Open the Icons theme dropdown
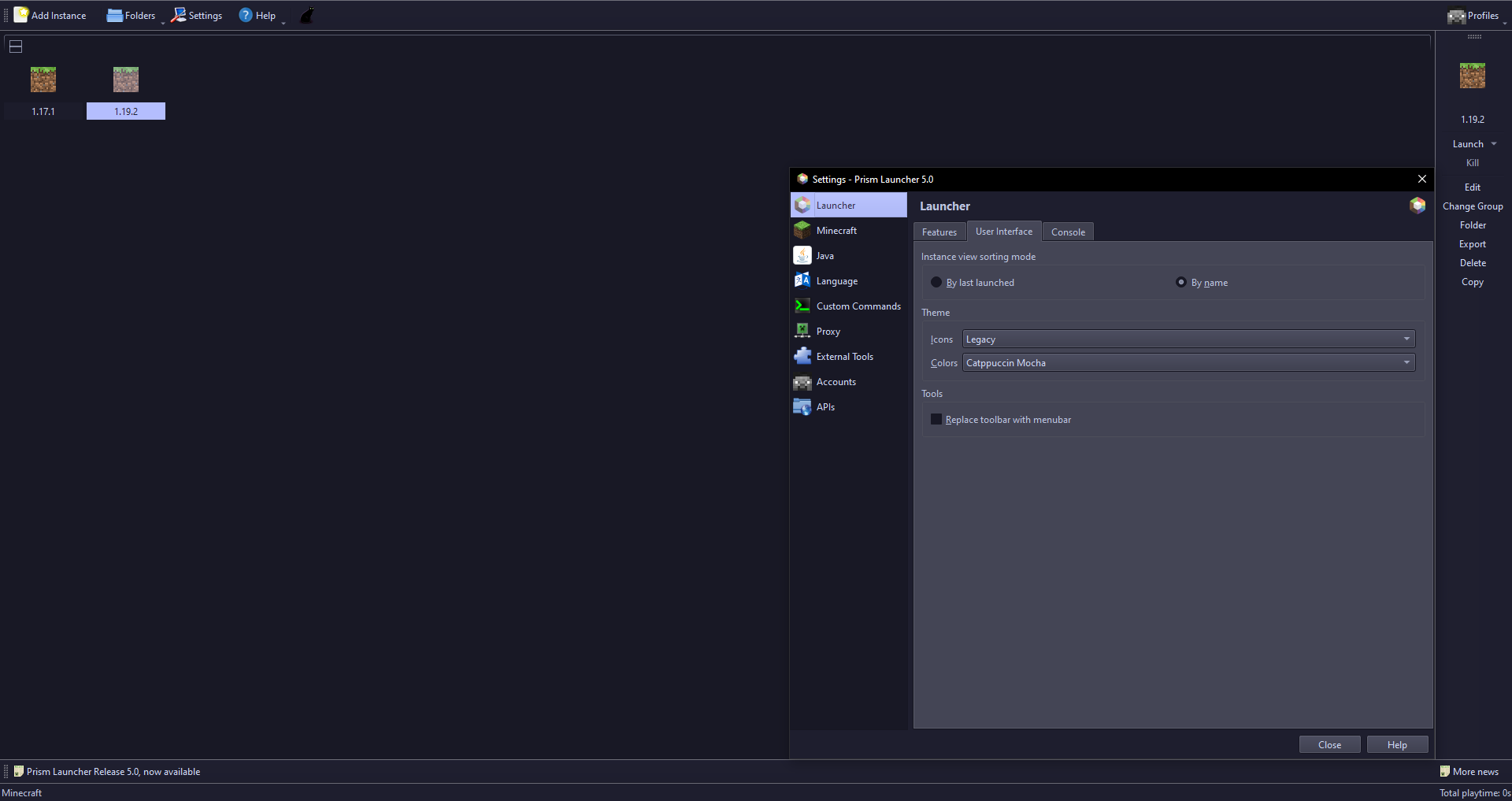The width and height of the screenshot is (1512, 801). click(x=1189, y=339)
